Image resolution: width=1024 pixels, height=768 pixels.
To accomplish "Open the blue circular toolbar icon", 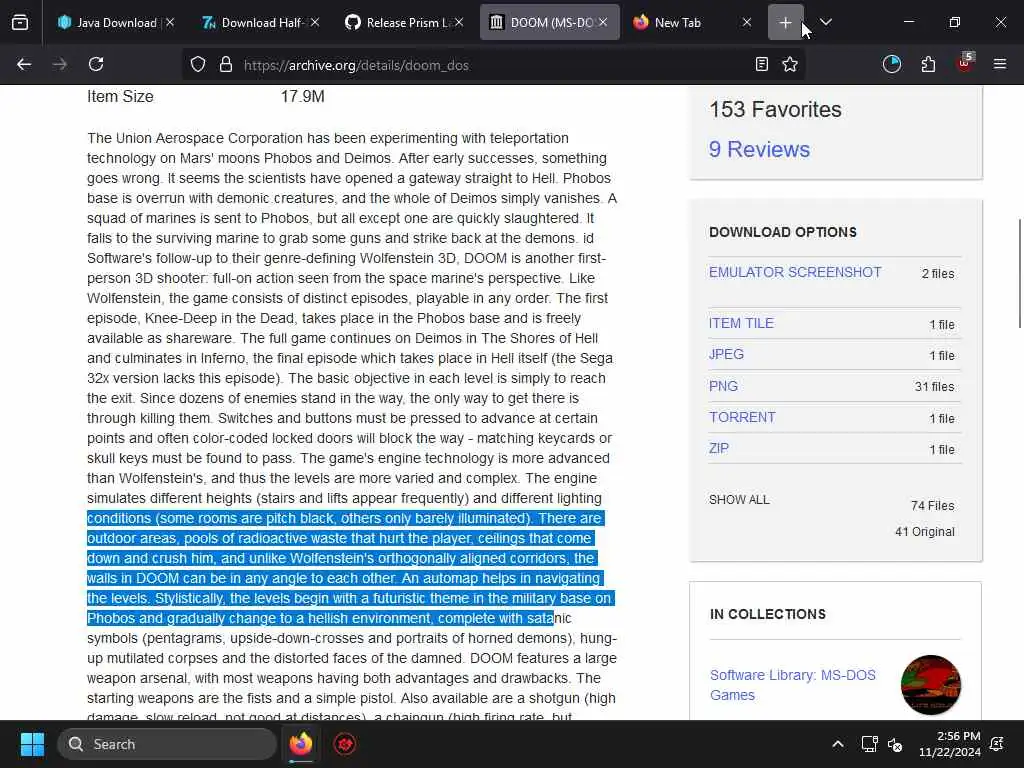I will pos(892,65).
